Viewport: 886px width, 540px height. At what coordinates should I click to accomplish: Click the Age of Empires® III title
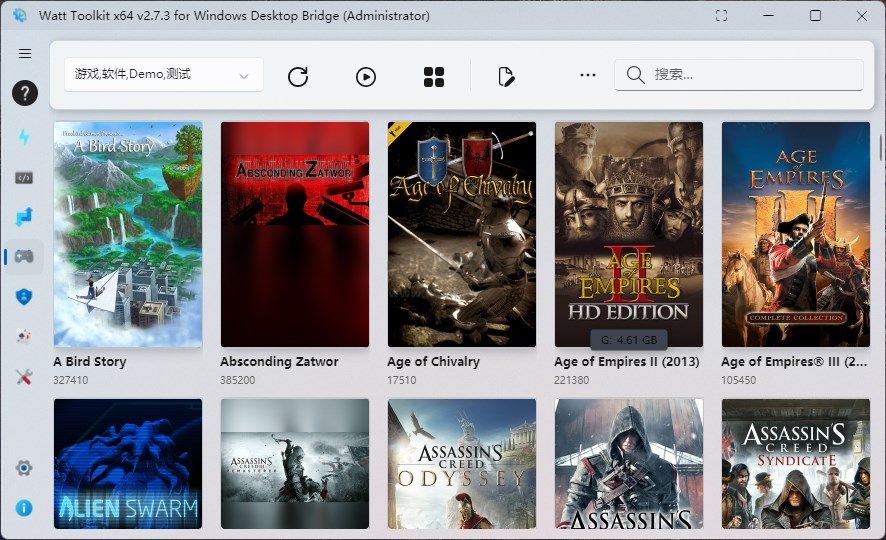794,362
